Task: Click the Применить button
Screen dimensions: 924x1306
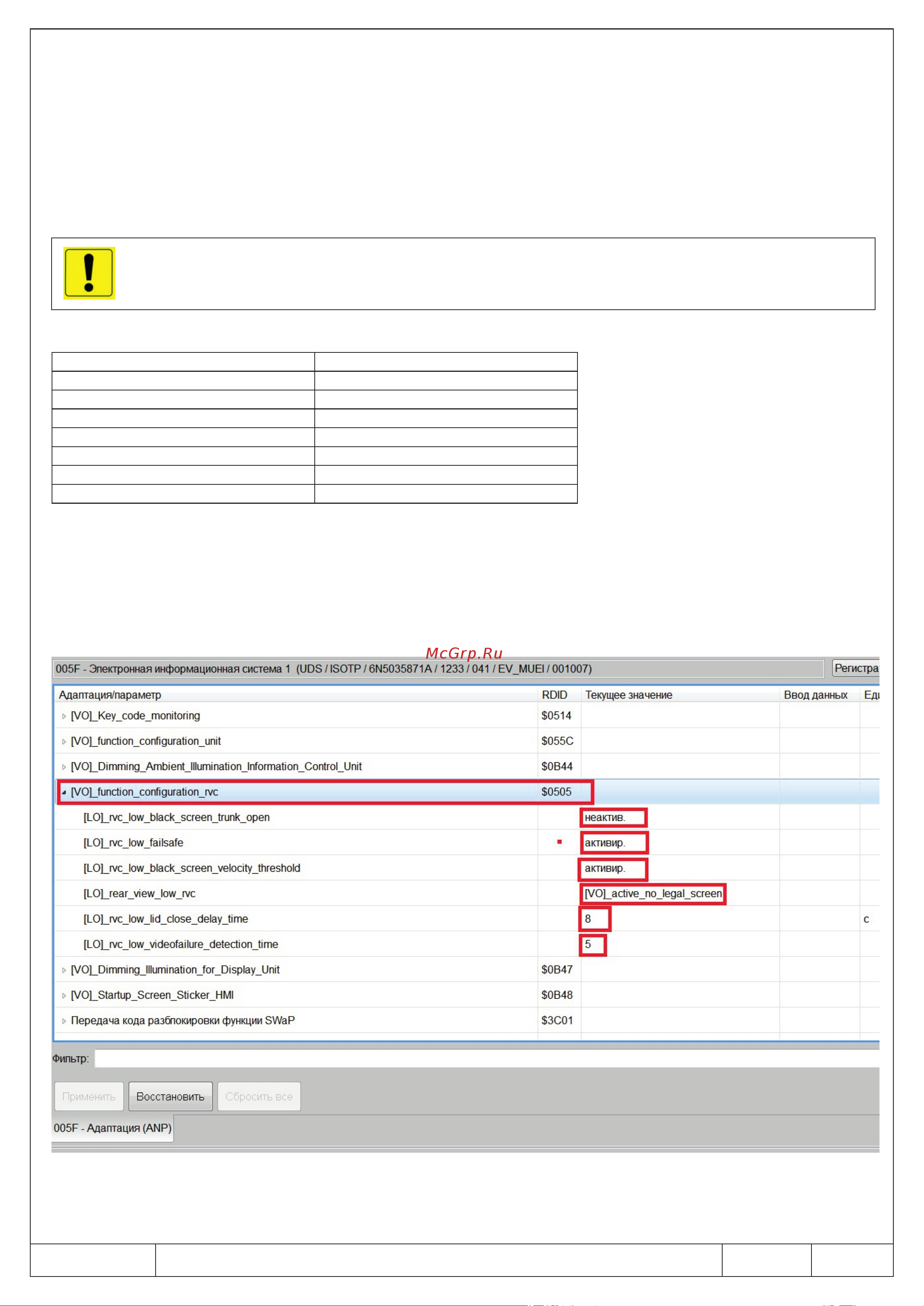Action: click(89, 1096)
